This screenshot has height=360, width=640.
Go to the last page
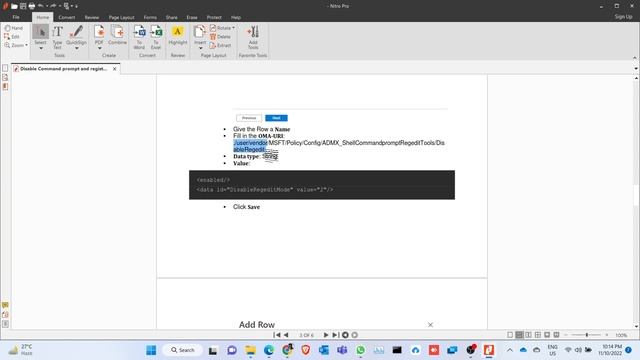tap(335, 335)
